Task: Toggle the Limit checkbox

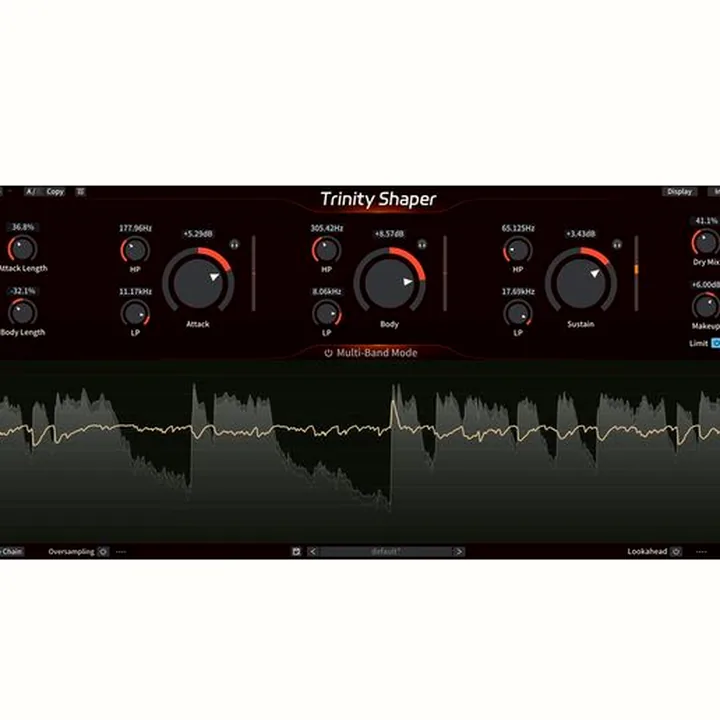Action: (x=716, y=343)
